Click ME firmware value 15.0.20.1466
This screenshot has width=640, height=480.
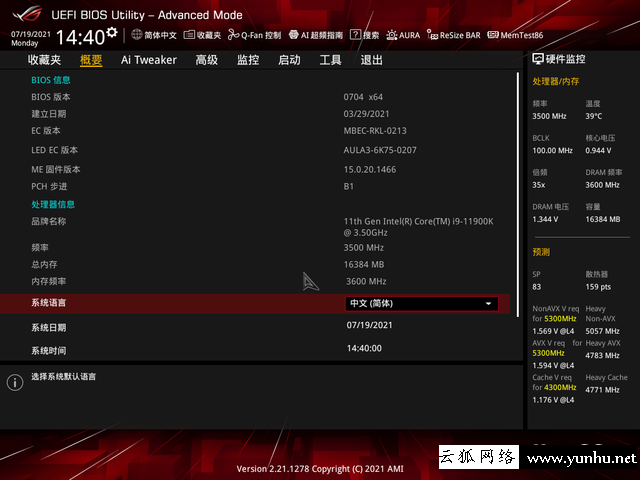[370, 170]
